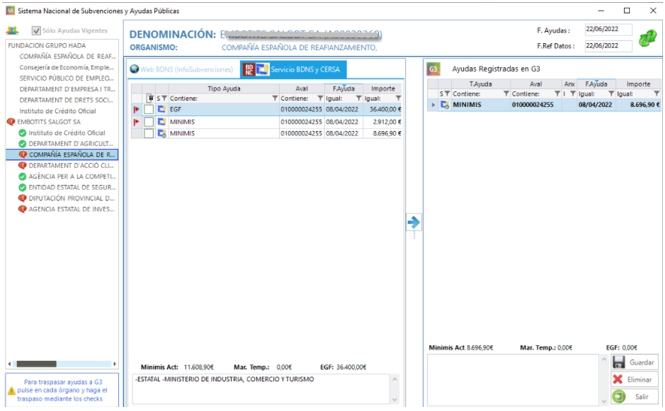This screenshot has height=411, width=665.
Task: Click the Eliminar button
Action: [634, 379]
